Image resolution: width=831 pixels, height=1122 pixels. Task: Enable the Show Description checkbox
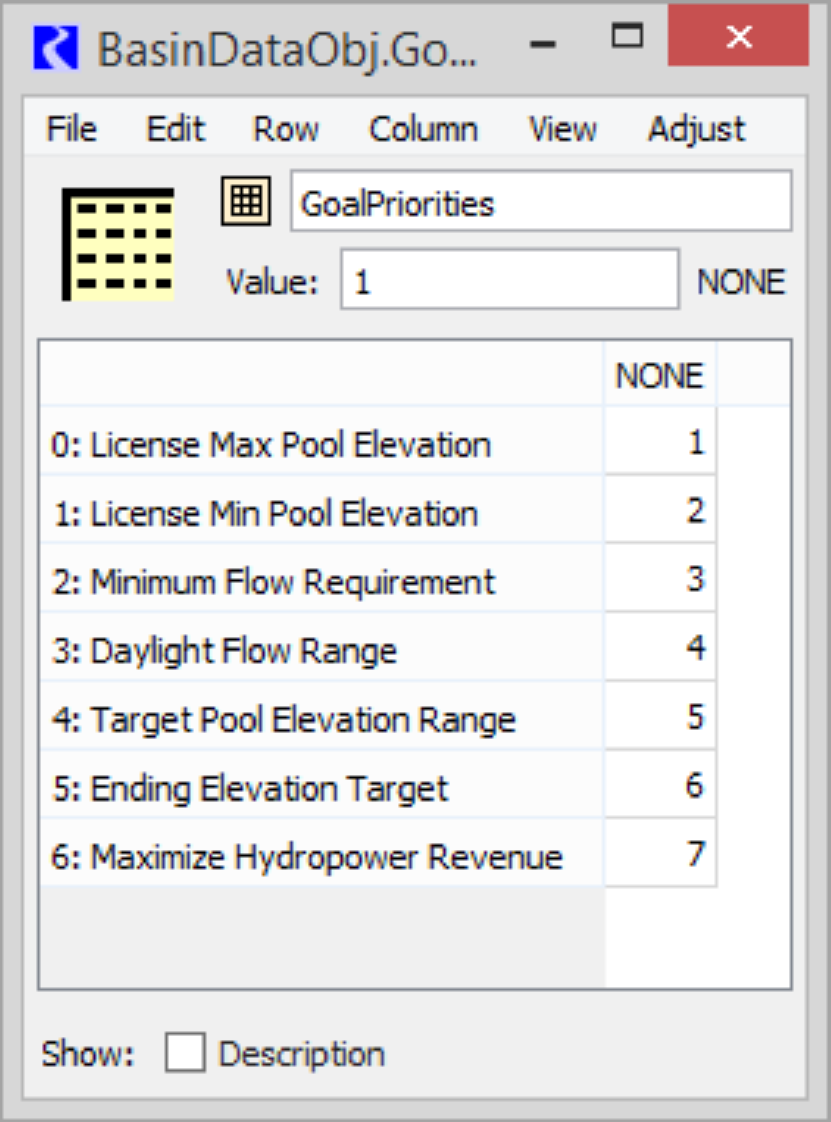[x=185, y=1053]
